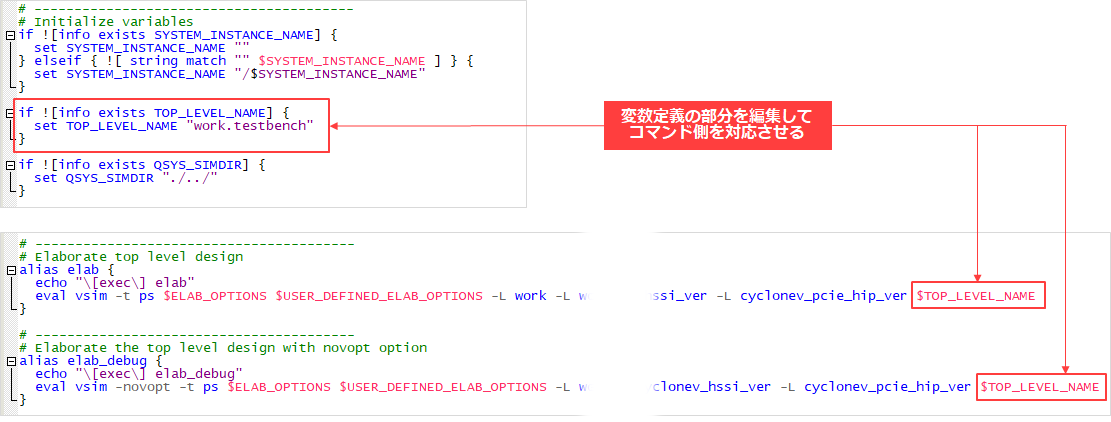Select $TOP_LEVEL_NAME in the elab_debug command

click(x=1041, y=387)
